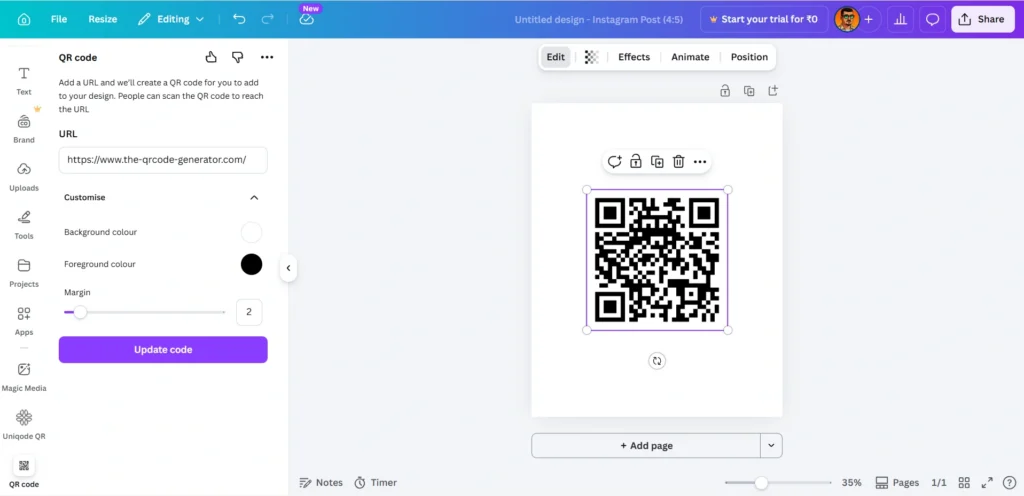The image size is (1024, 496).
Task: Click the Add page button
Action: 646,446
